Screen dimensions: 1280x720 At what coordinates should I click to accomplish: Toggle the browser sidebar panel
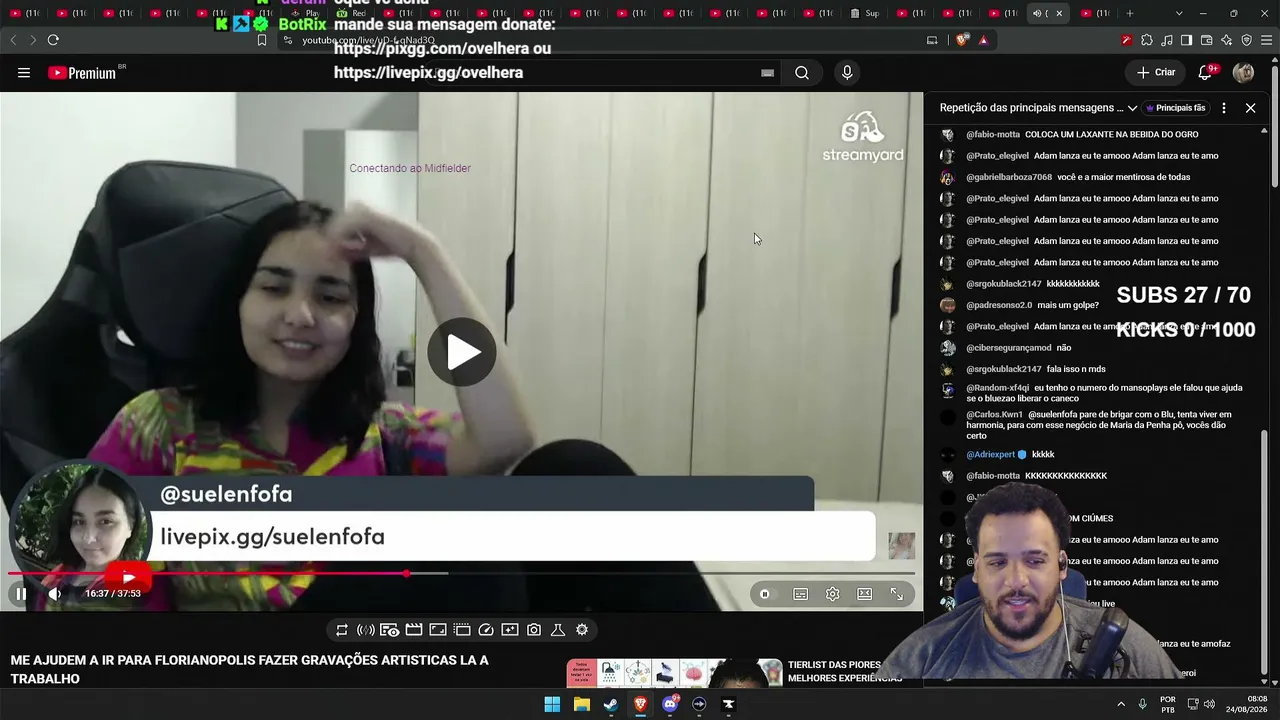[x=1186, y=40]
